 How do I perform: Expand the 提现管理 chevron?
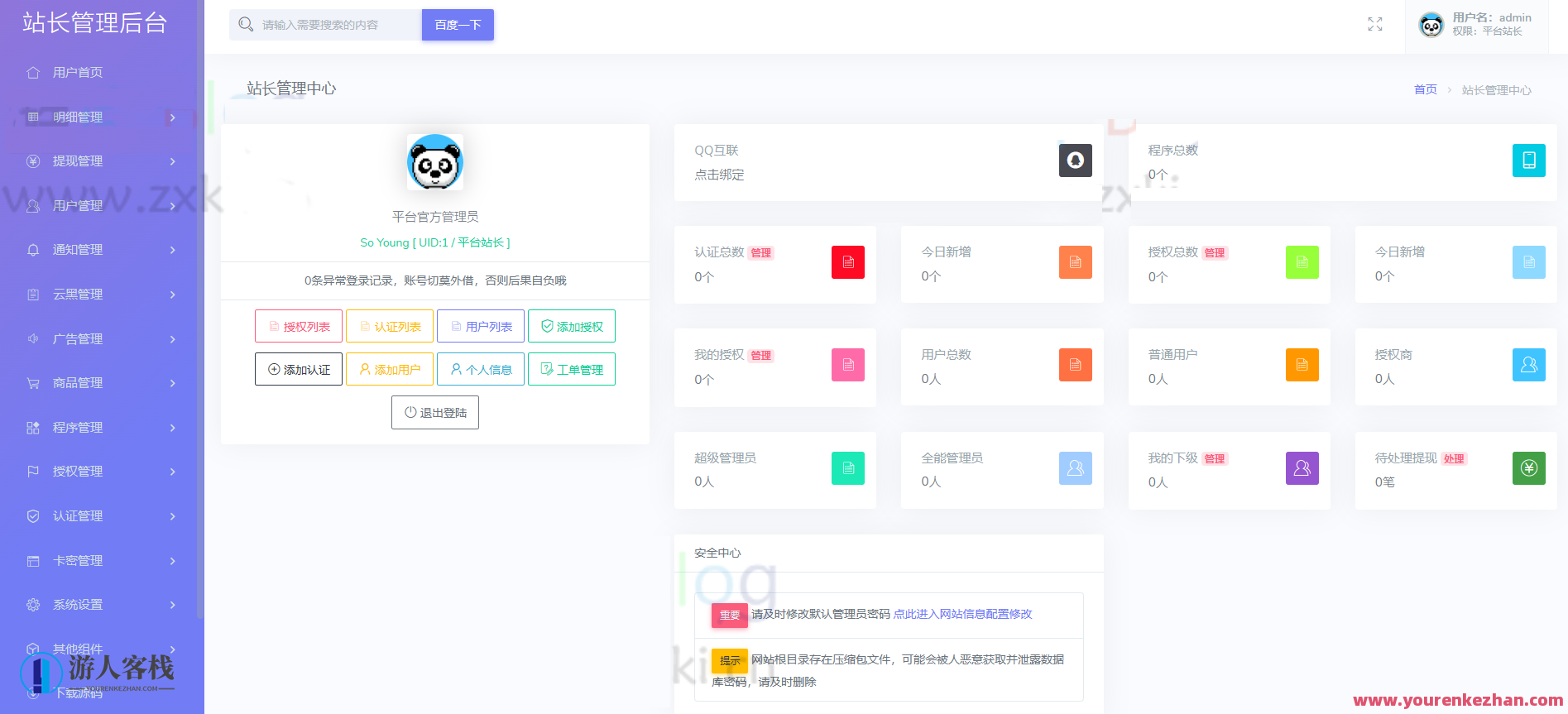click(172, 161)
